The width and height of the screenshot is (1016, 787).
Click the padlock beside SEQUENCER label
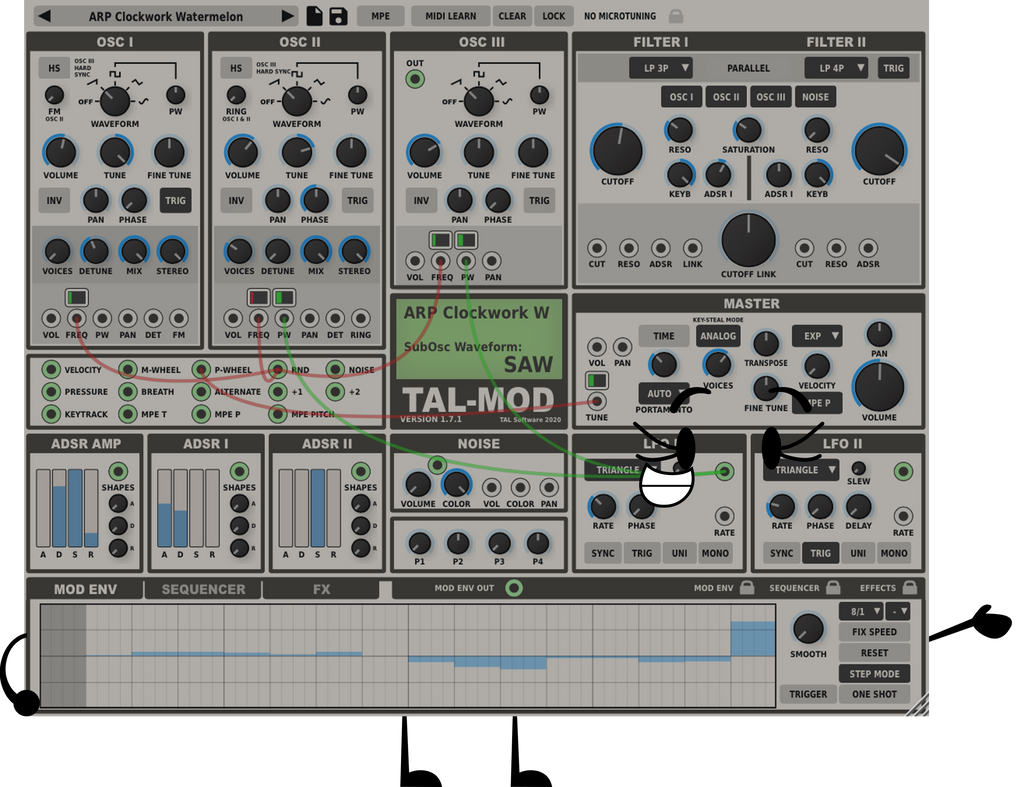(835, 589)
